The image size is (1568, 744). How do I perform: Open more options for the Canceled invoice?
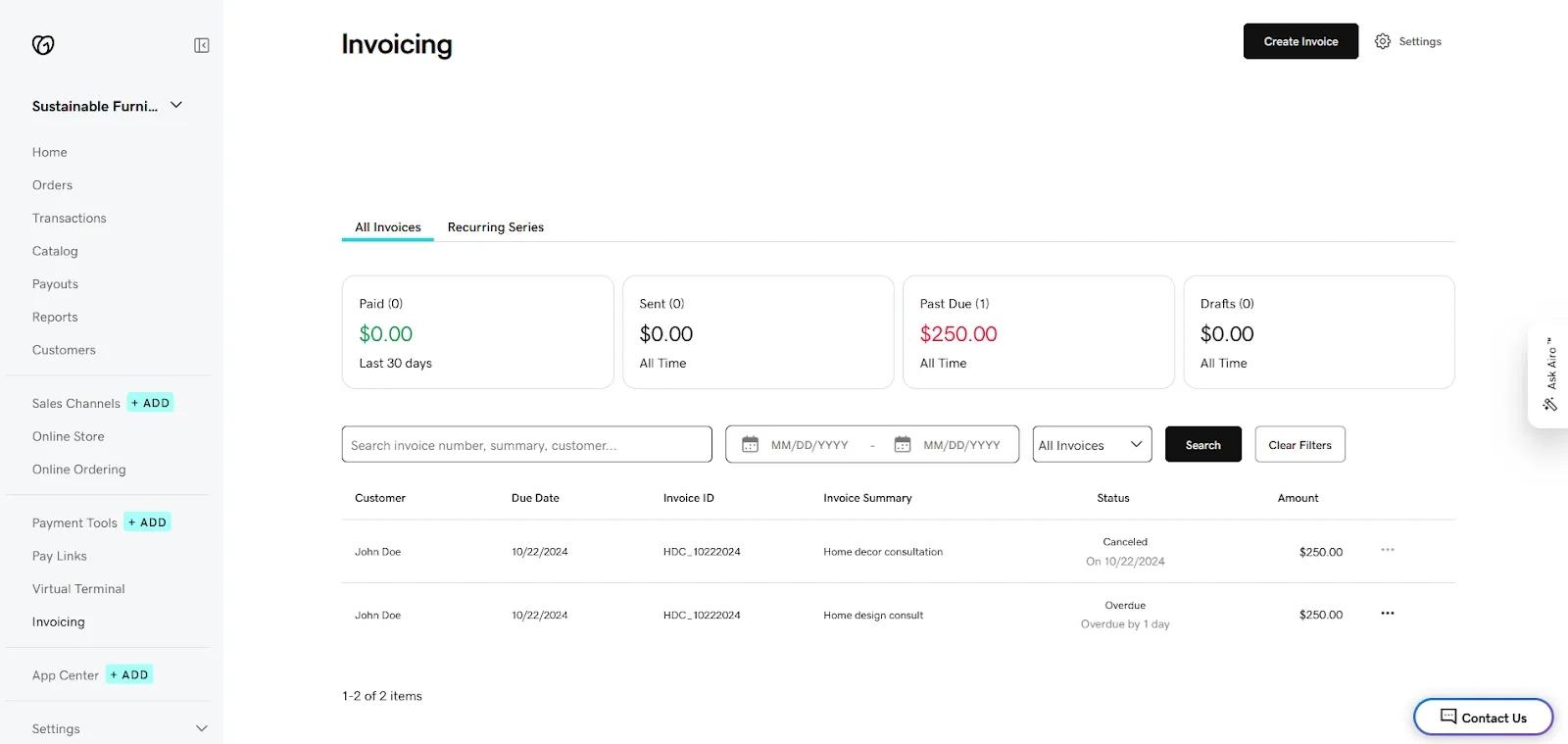click(x=1387, y=550)
